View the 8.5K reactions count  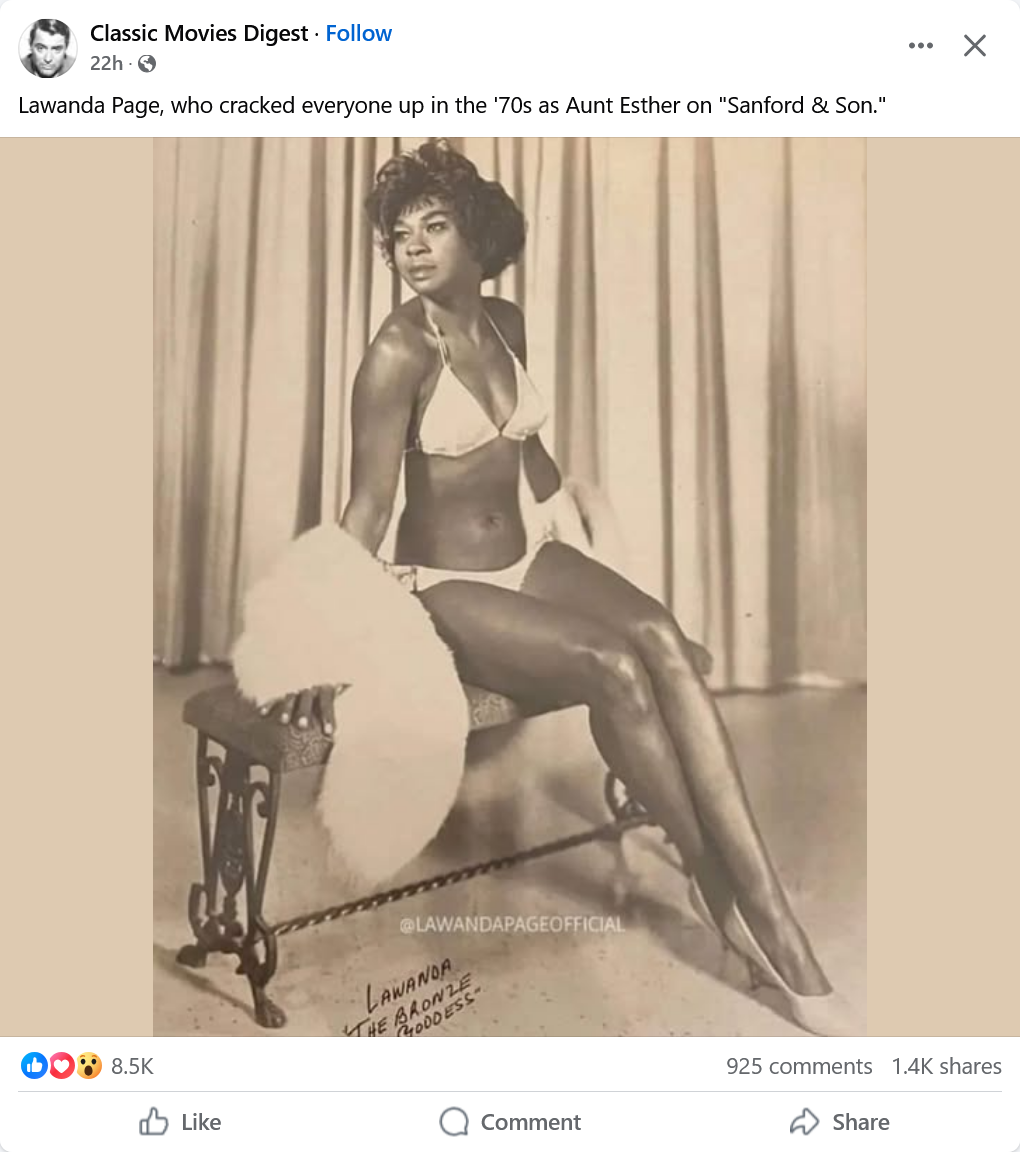tap(132, 1066)
